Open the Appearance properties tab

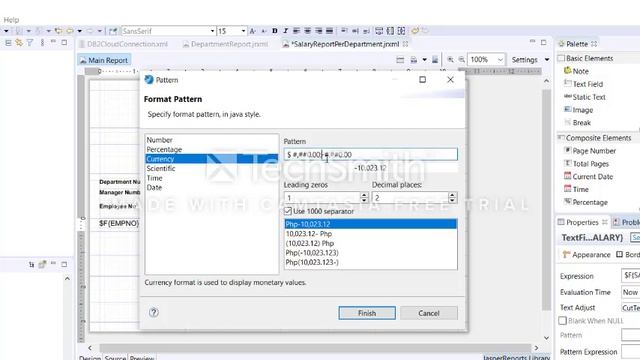tap(587, 255)
